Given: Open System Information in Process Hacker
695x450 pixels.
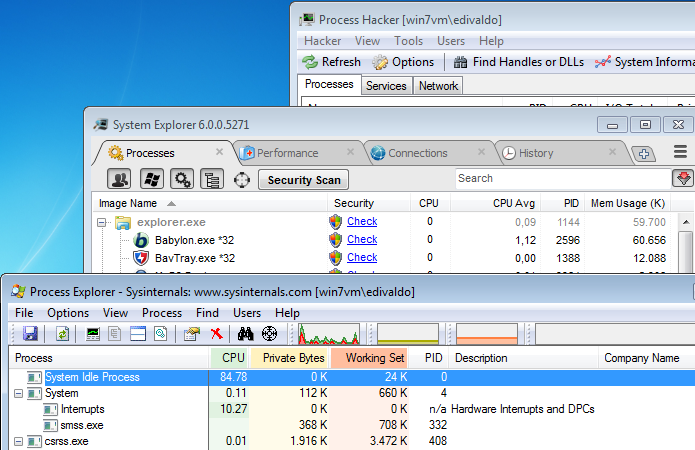Looking at the screenshot, I should point(644,62).
